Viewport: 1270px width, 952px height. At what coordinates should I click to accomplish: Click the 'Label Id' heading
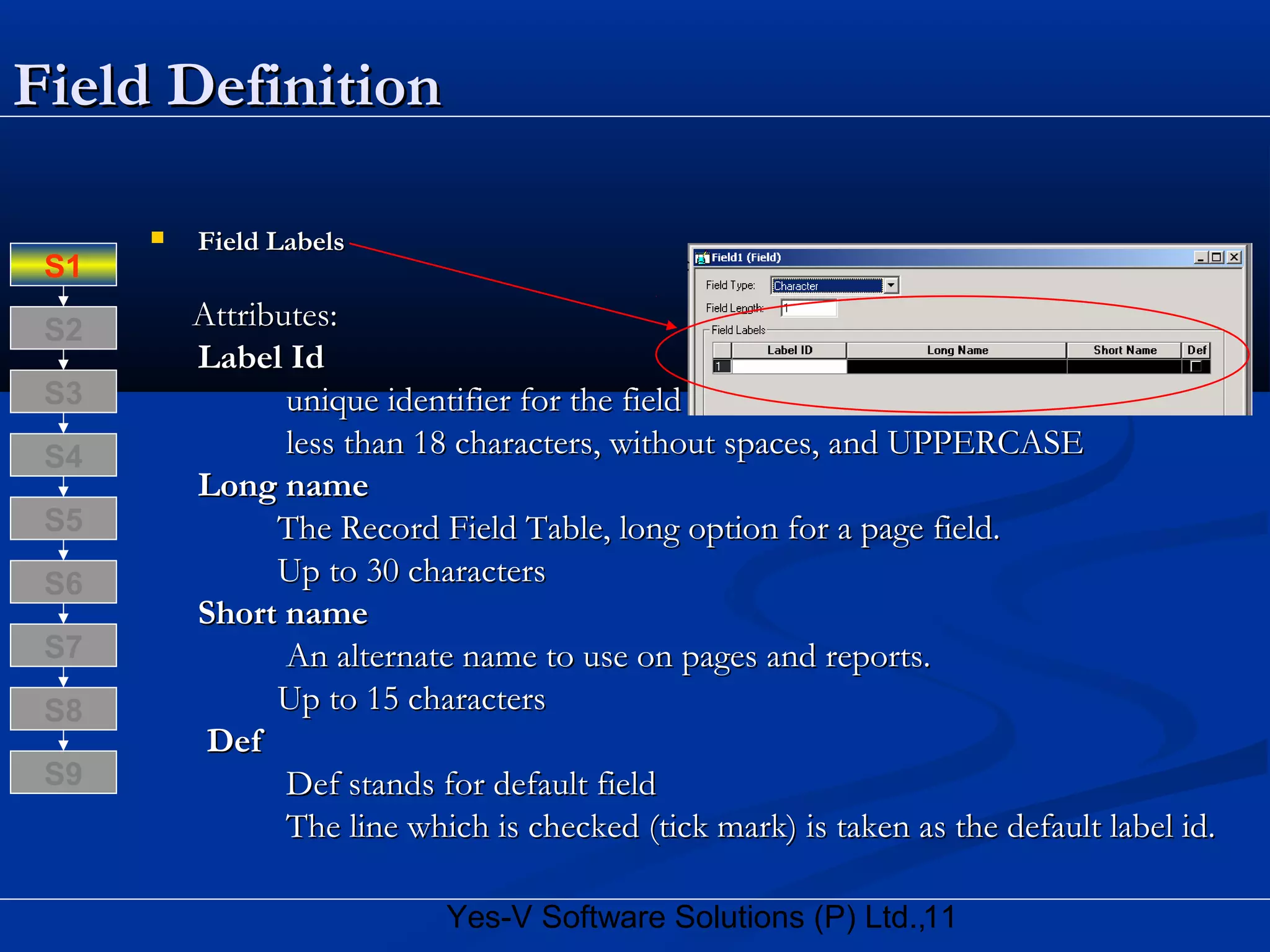(x=260, y=358)
